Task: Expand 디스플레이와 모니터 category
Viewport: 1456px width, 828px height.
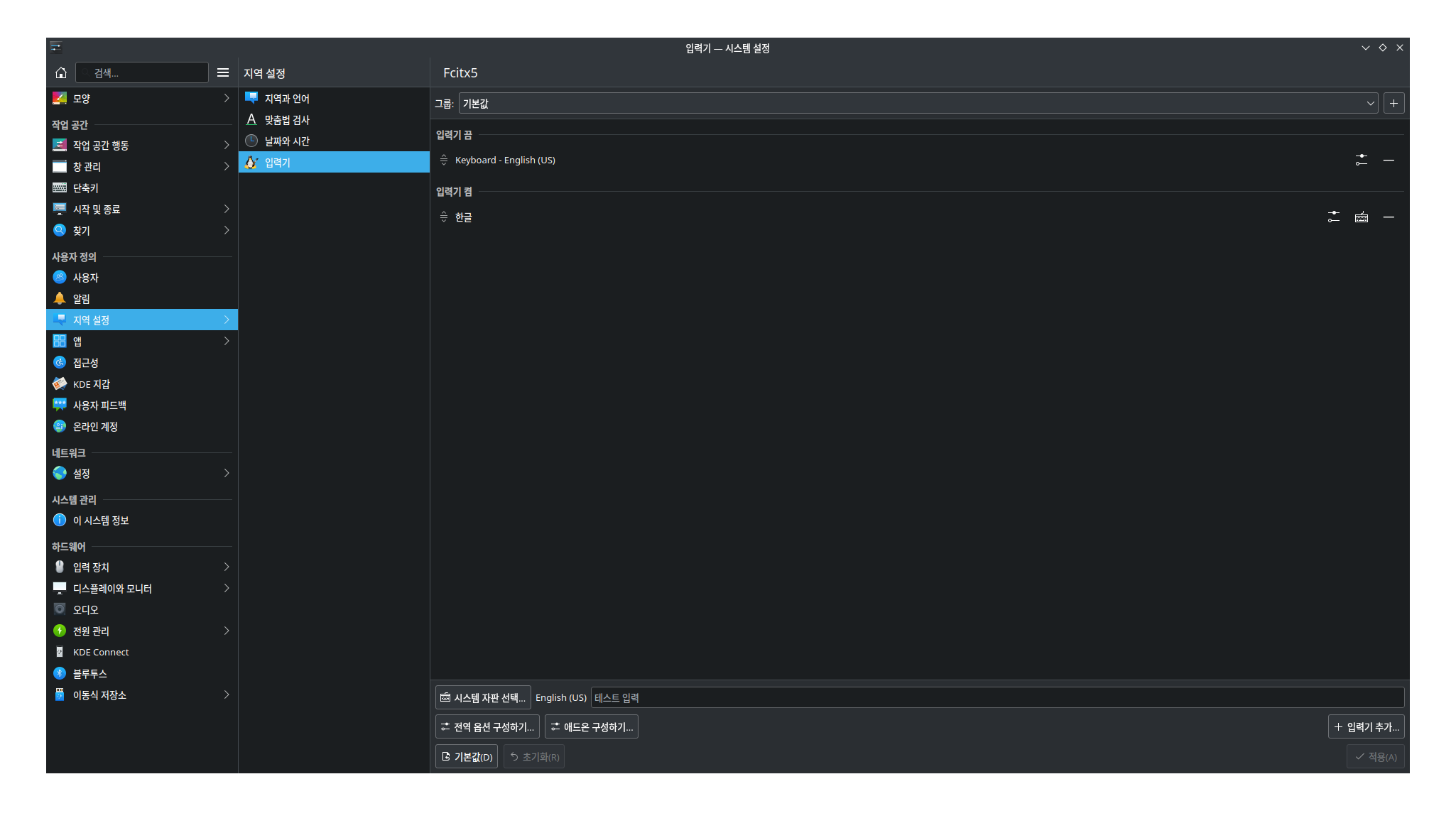Action: (x=142, y=589)
